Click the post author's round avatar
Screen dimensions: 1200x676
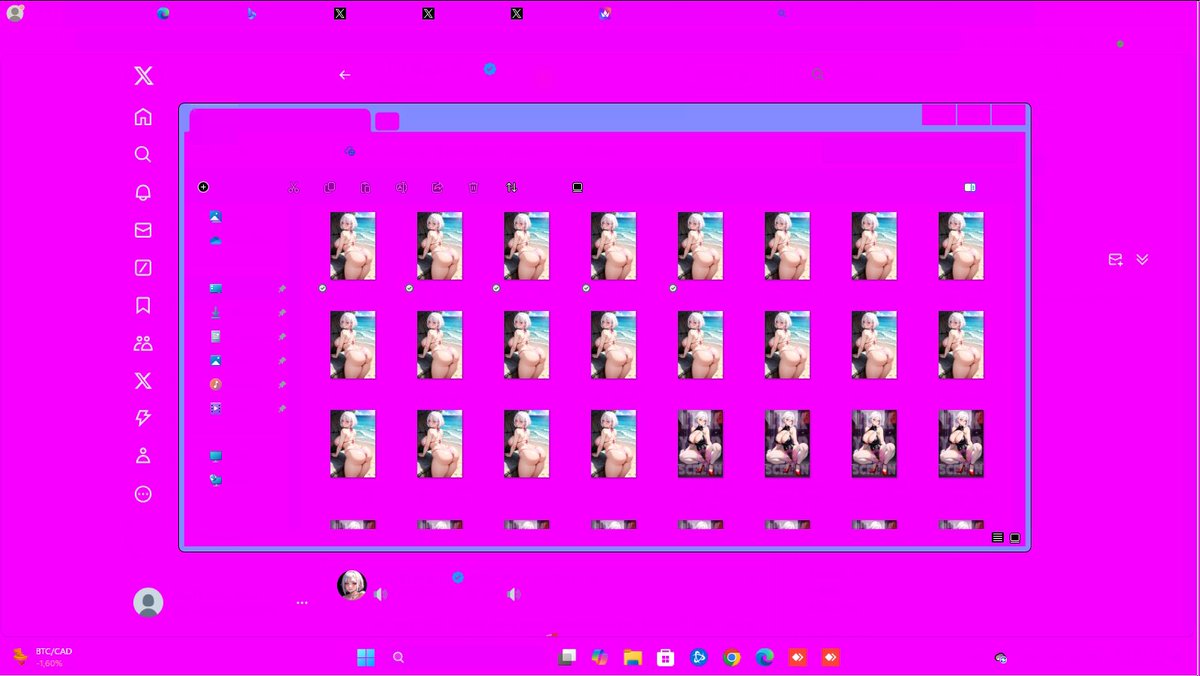pos(352,584)
